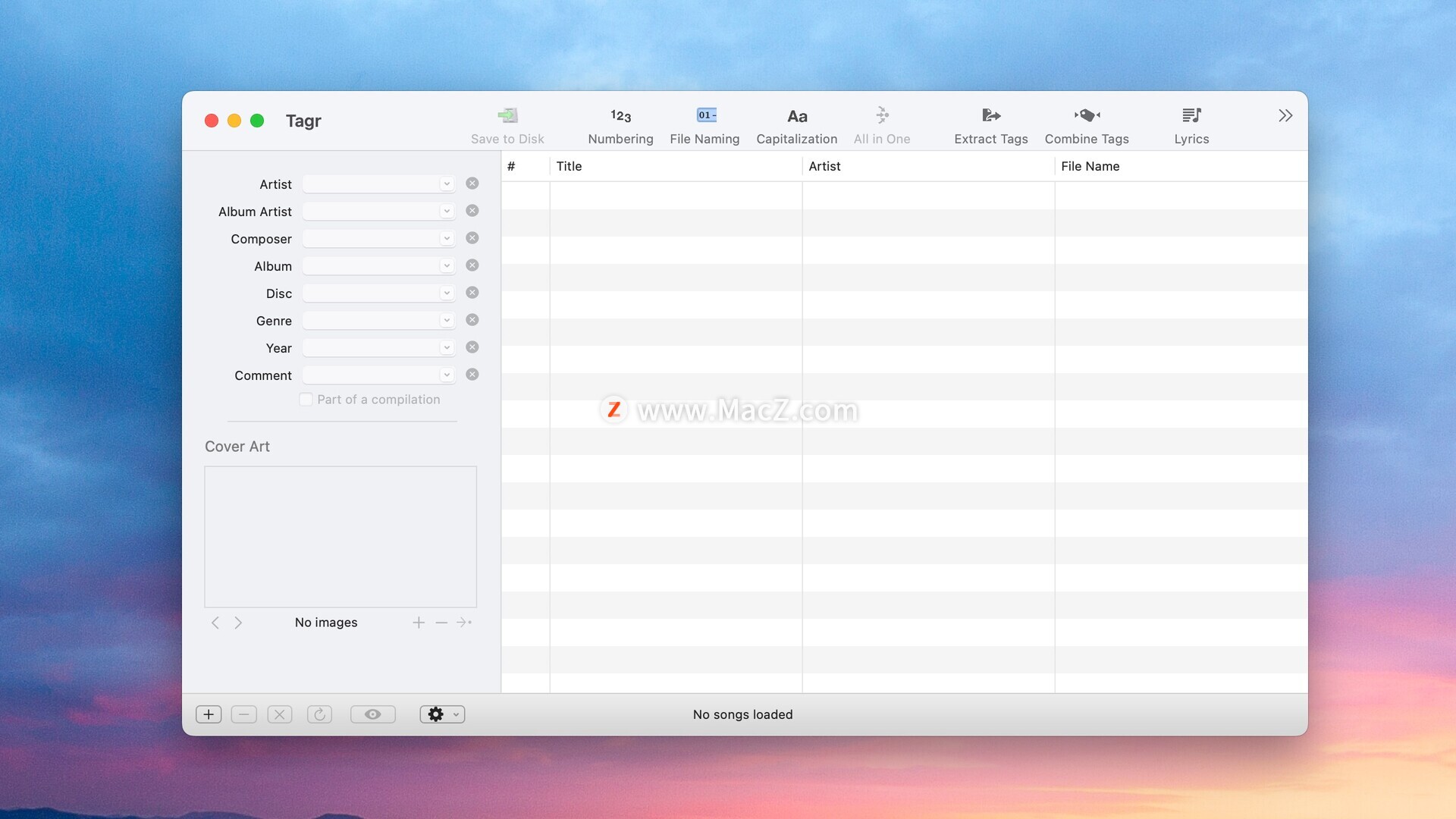Expand the Album Artist dropdown arrow
Viewport: 1456px width, 819px height.
[447, 211]
